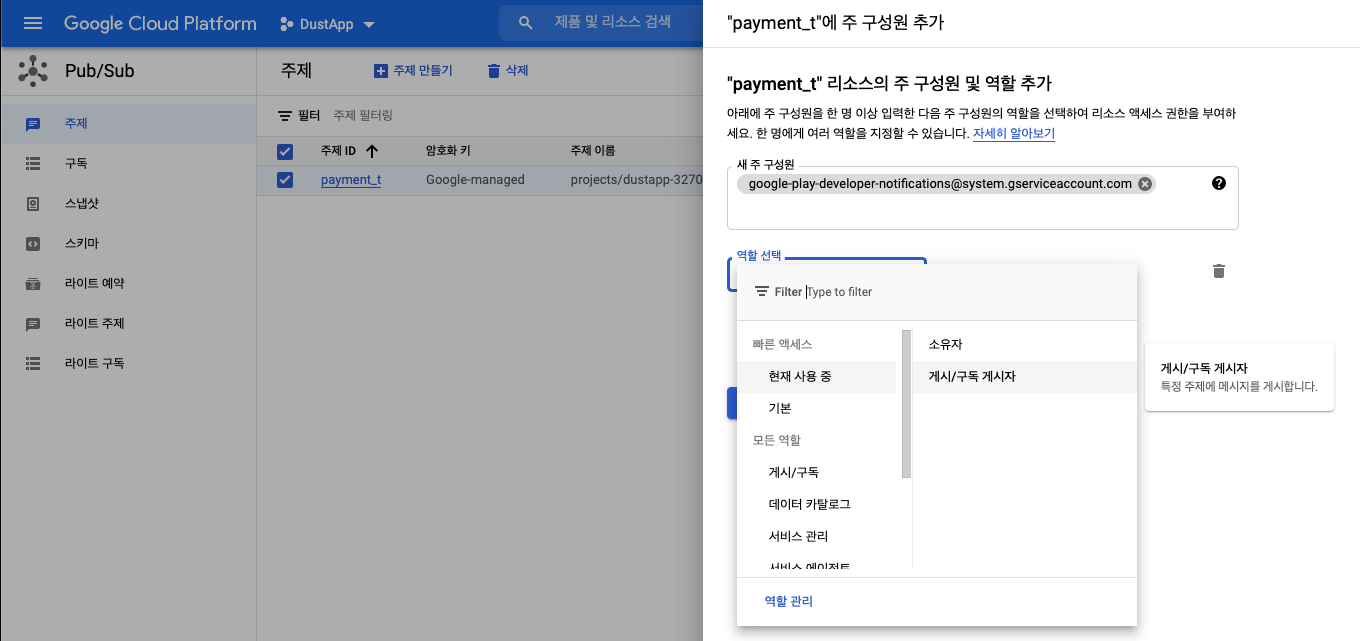Screen dimensions: 1360x641
Task: Select 현재 사용 중 category
Action: (x=816, y=376)
